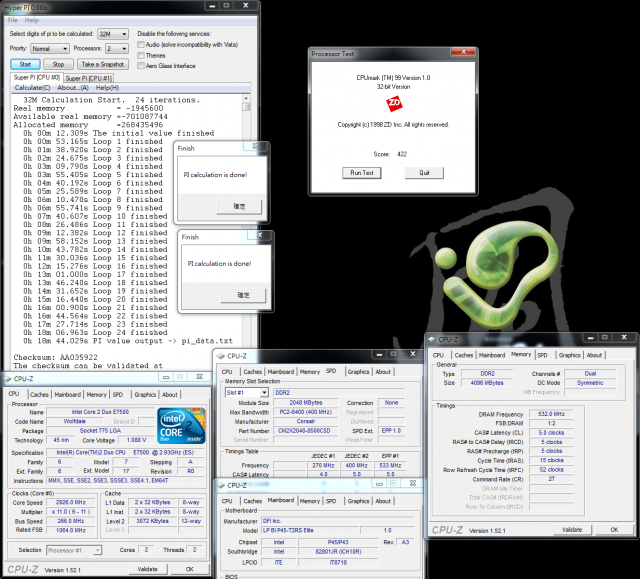Select the Super PI [CPU #0] tab
The height and width of the screenshot is (579, 640).
pyautogui.click(x=37, y=78)
